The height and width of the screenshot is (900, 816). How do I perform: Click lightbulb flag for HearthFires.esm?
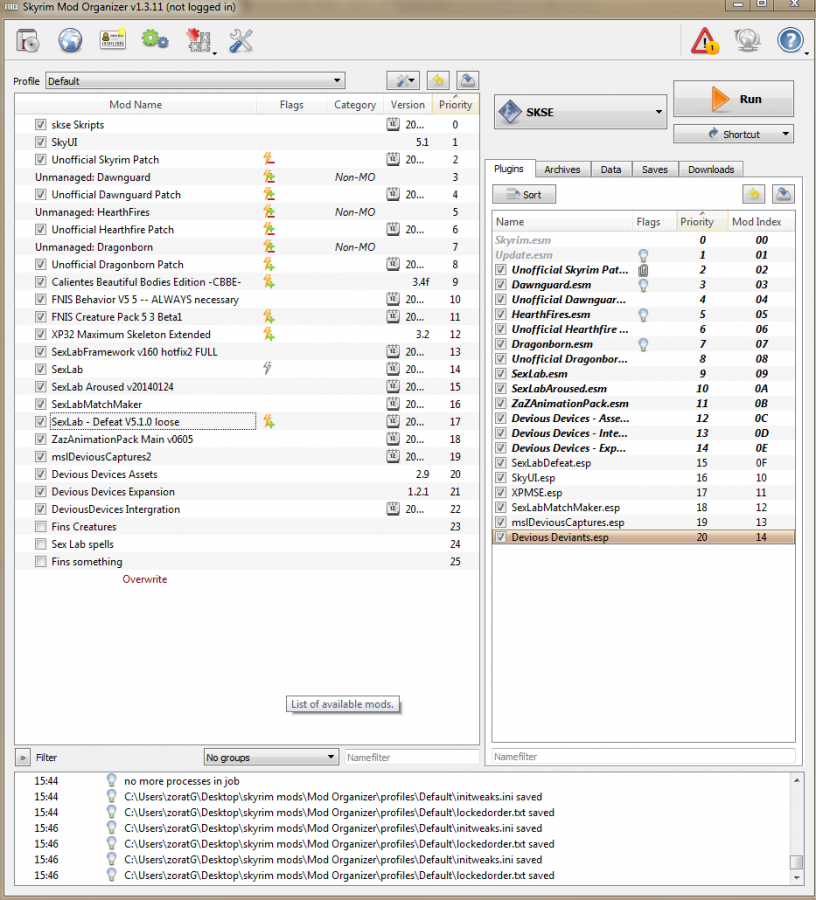click(x=643, y=315)
